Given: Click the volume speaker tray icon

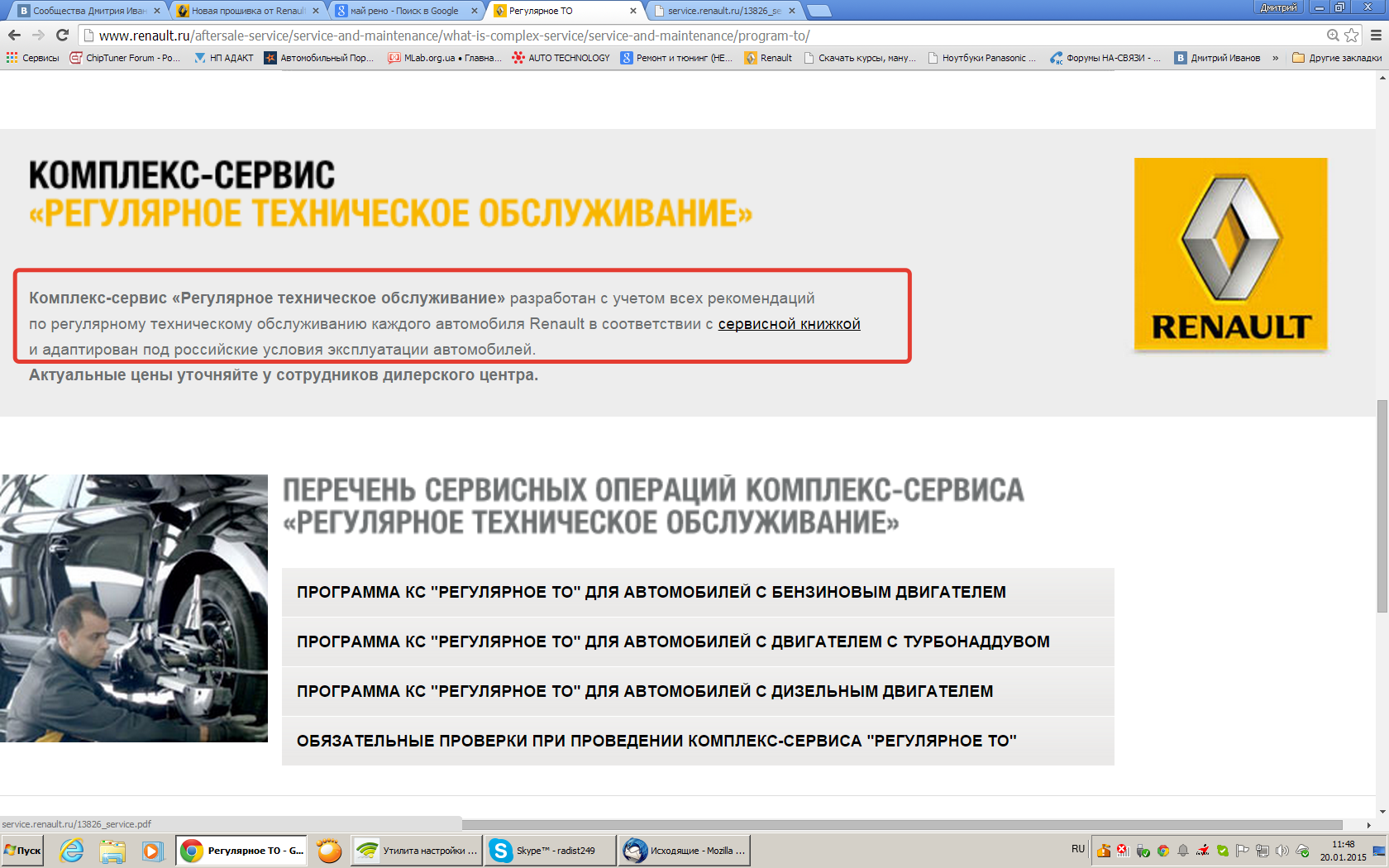Looking at the screenshot, I should pos(1282,850).
